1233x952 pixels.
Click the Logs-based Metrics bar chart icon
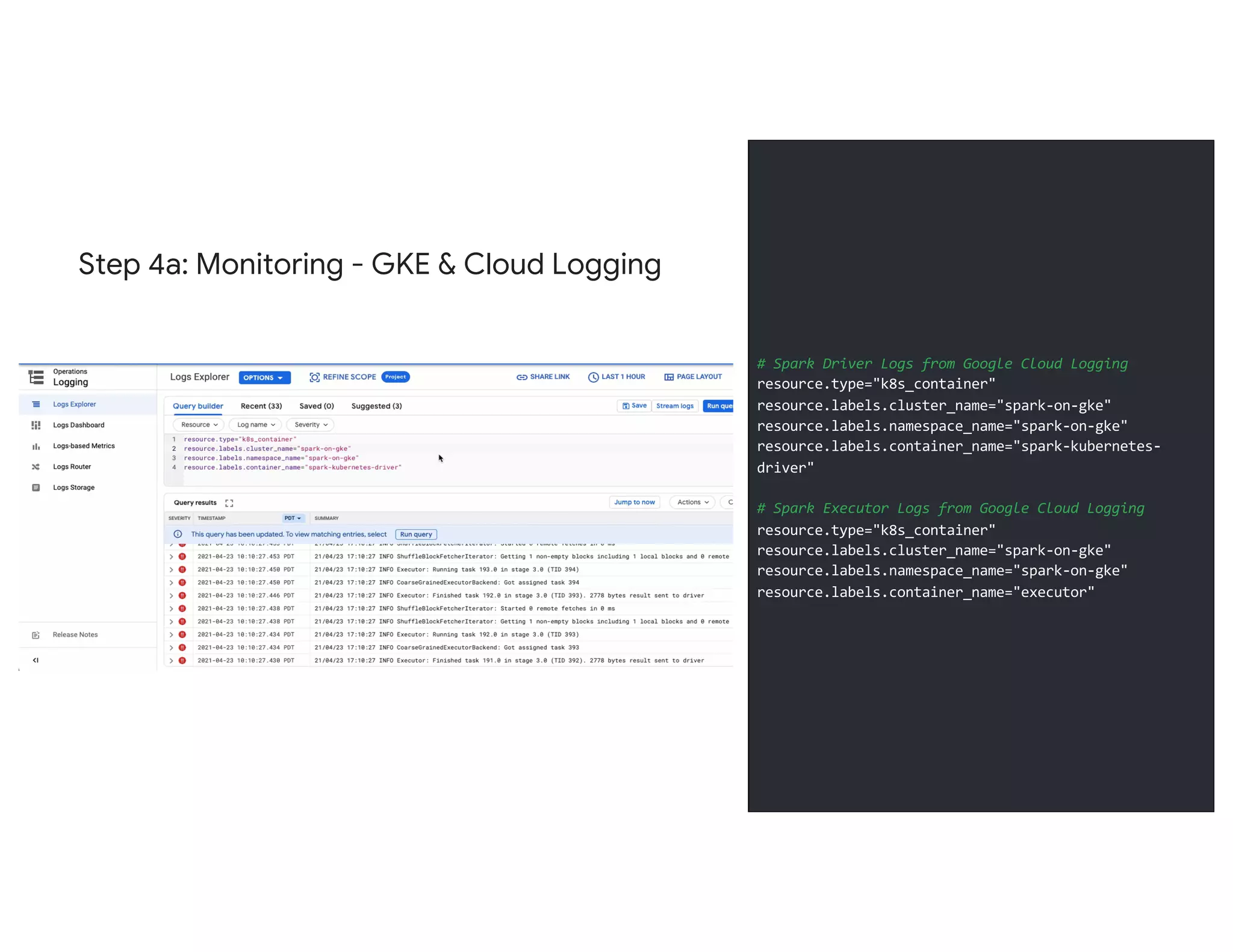36,446
